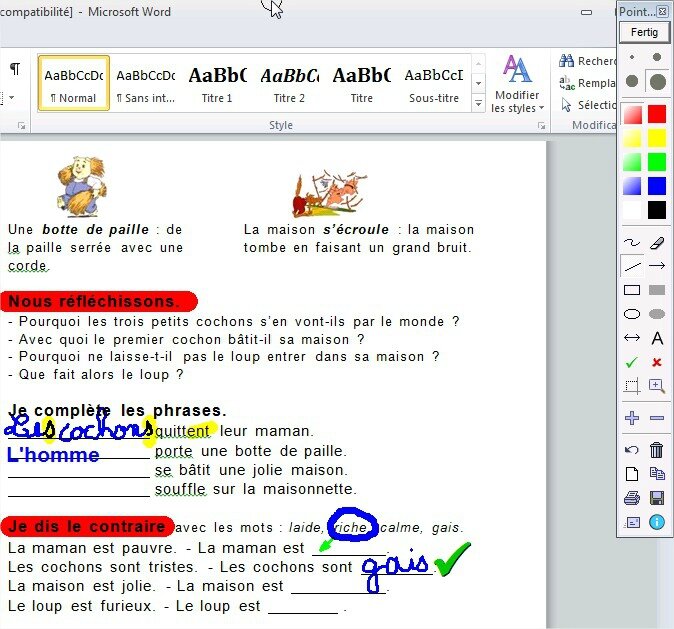
Task: Select the largest pen size dot
Action: (x=657, y=81)
